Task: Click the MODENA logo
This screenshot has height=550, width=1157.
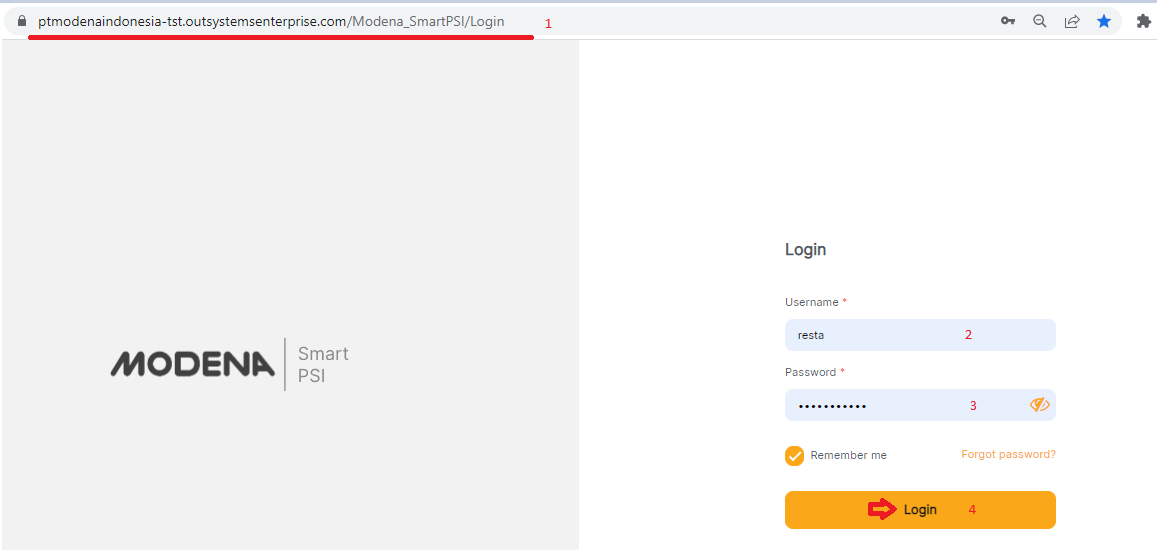Action: pyautogui.click(x=192, y=364)
